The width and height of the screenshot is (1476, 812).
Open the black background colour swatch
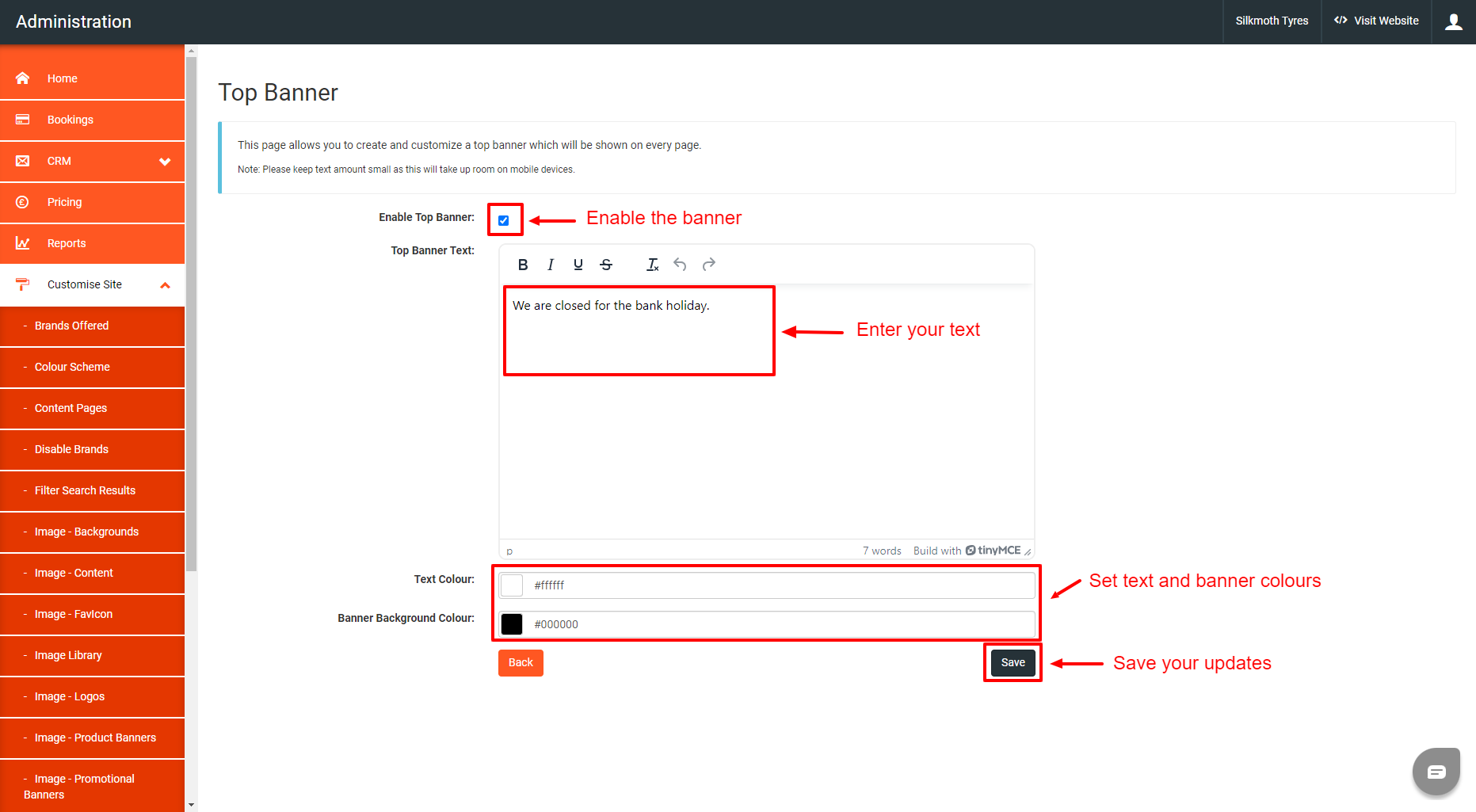pyautogui.click(x=512, y=624)
